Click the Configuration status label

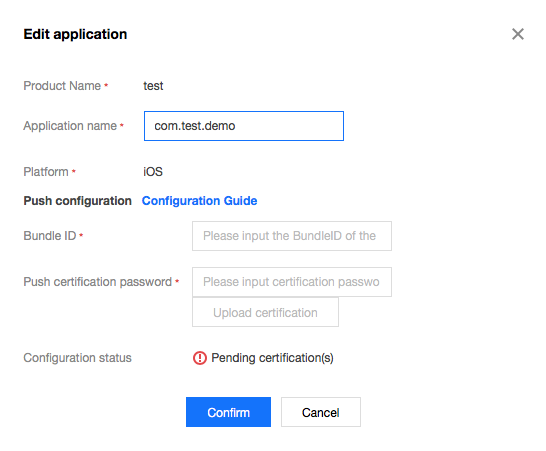click(77, 358)
